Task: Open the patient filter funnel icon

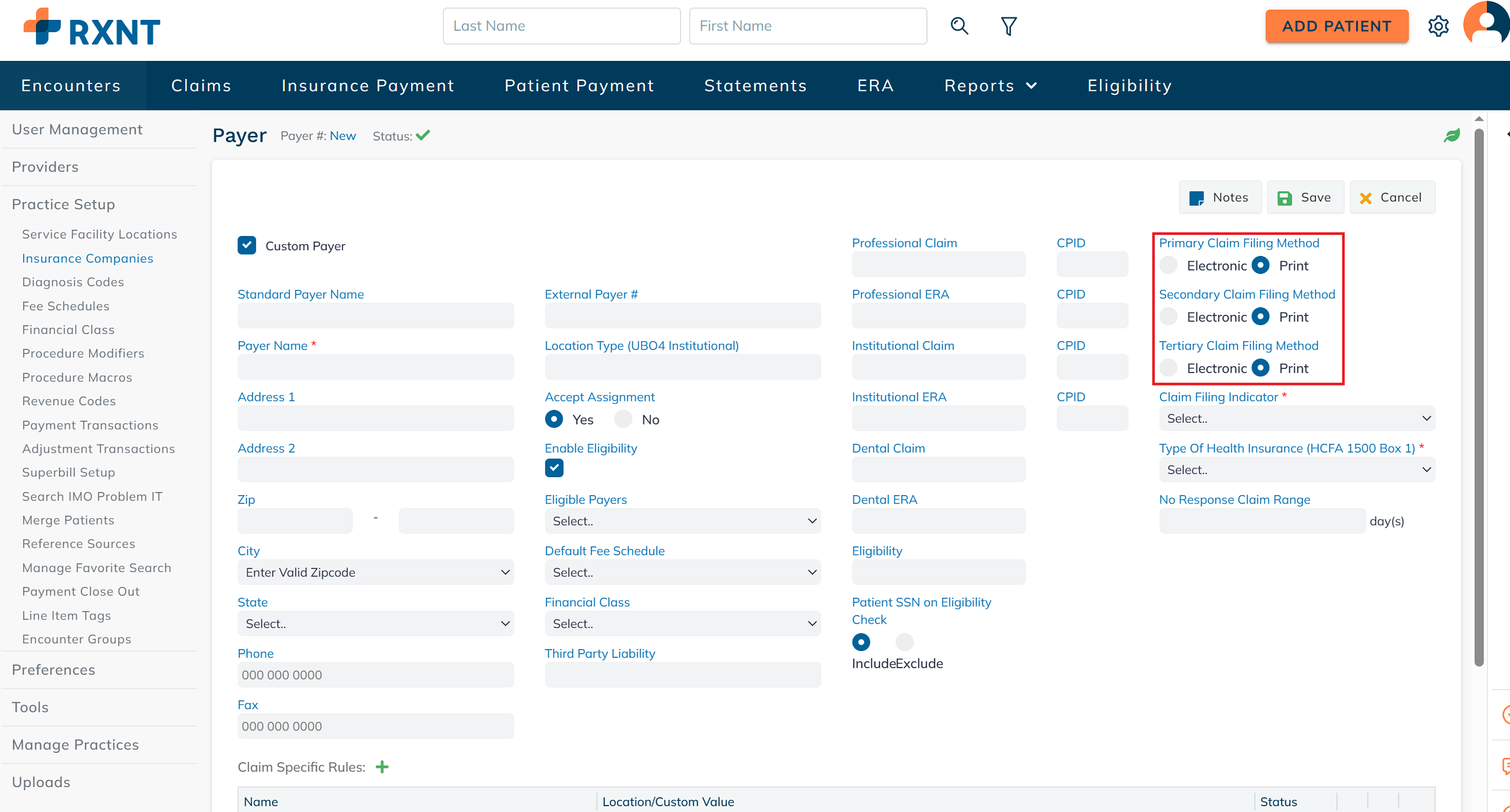Action: (1008, 26)
